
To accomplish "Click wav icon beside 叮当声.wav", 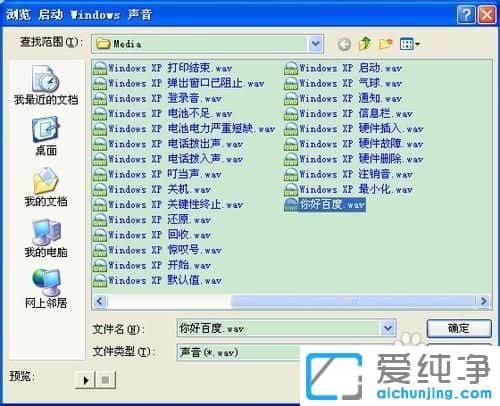I will pyautogui.click(x=100, y=175).
